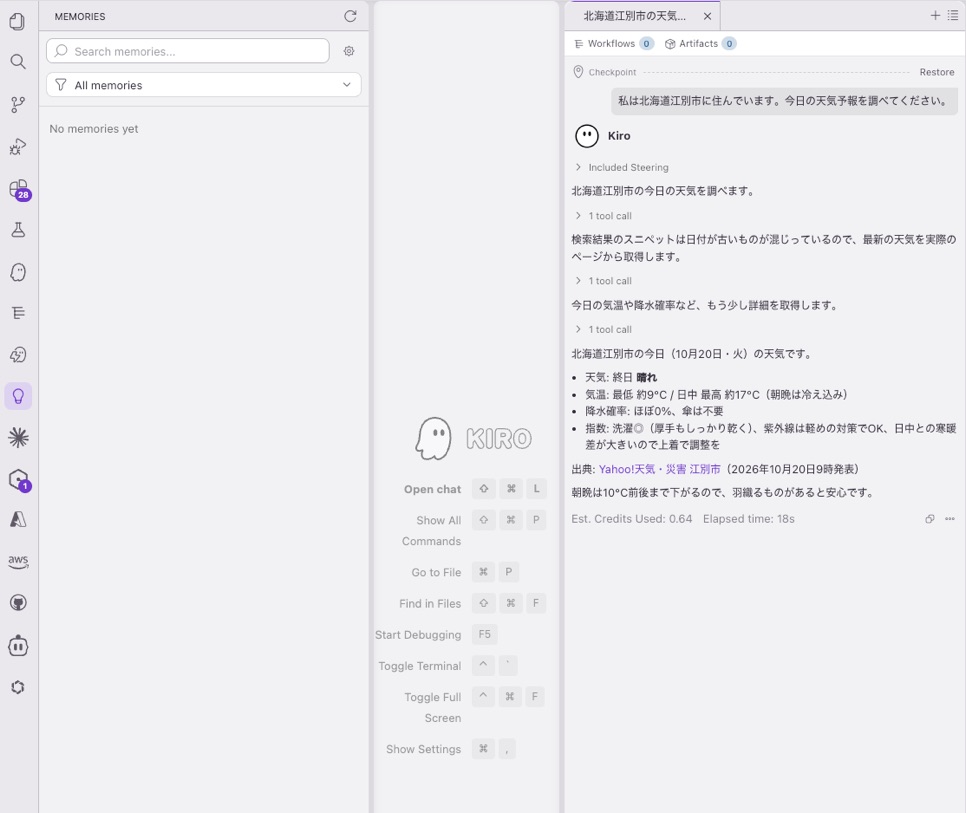
Task: Click the Go to File shortcut label
Action: pos(436,572)
